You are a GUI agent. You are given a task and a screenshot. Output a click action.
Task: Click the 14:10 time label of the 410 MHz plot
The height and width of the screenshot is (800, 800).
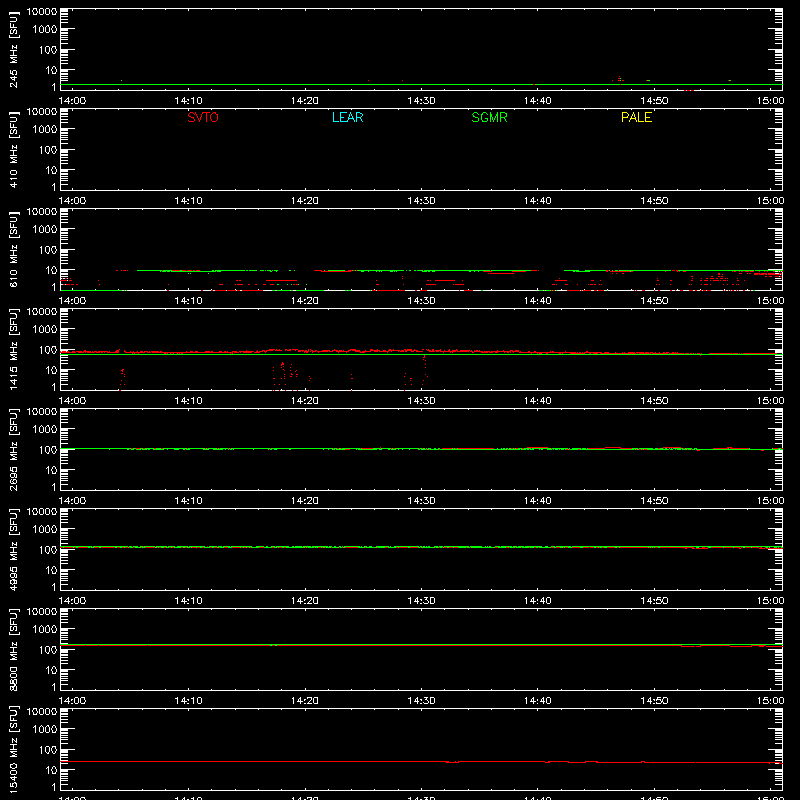tap(188, 201)
